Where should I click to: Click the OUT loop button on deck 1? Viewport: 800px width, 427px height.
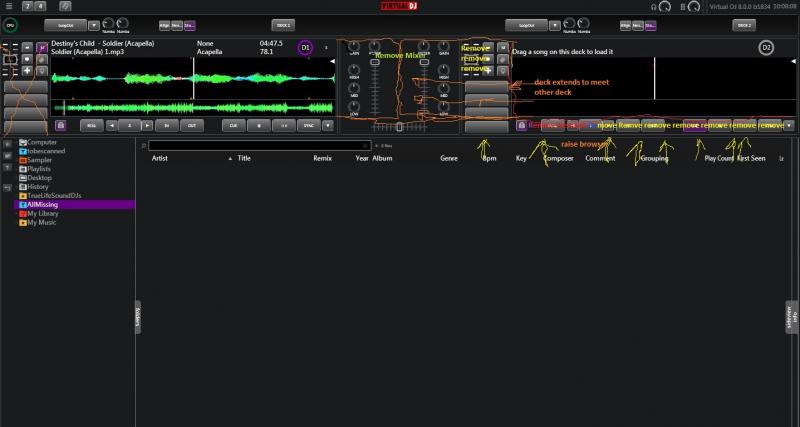tap(192, 125)
